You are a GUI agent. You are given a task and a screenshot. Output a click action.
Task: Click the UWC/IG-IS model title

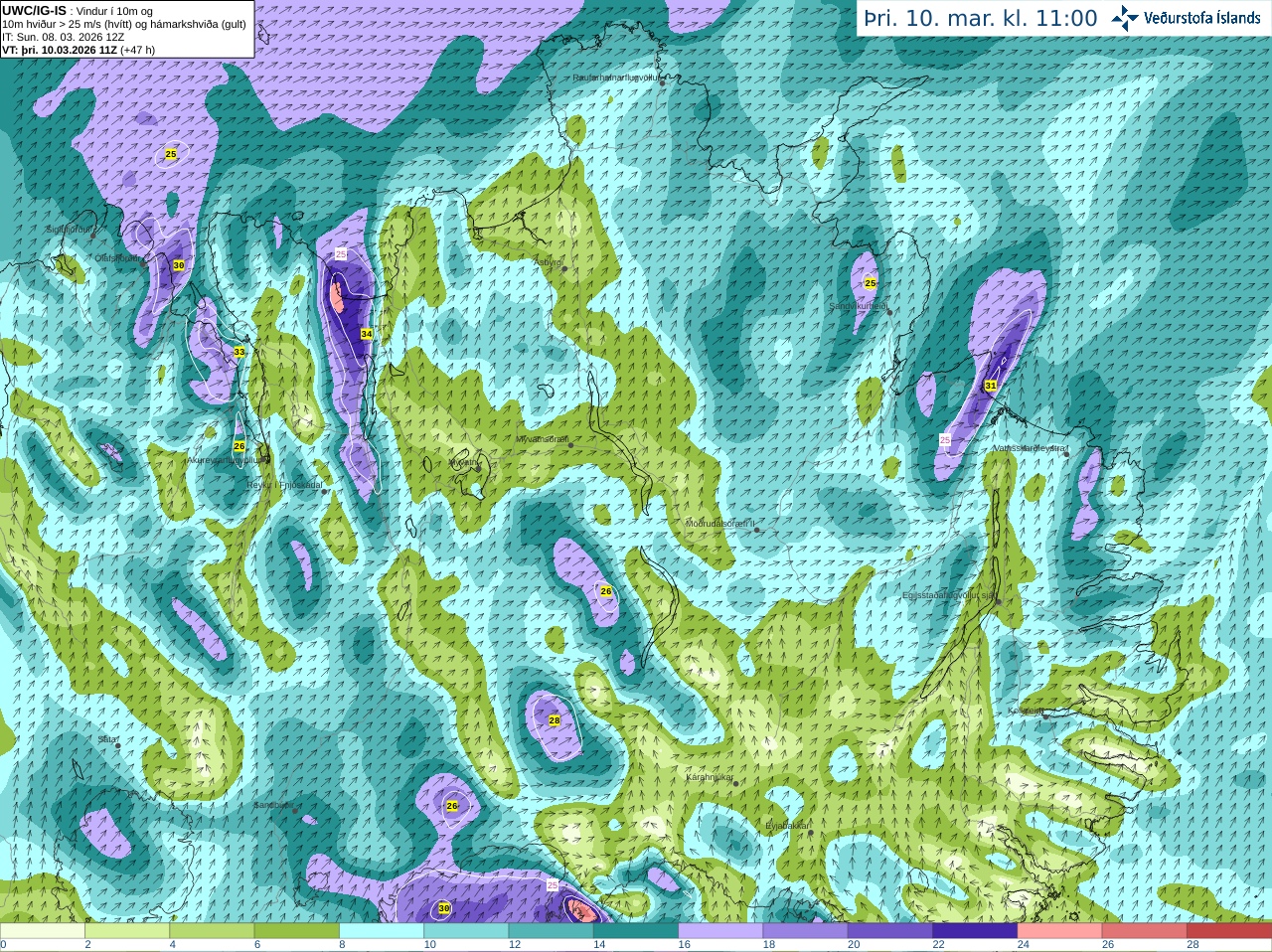[34, 10]
